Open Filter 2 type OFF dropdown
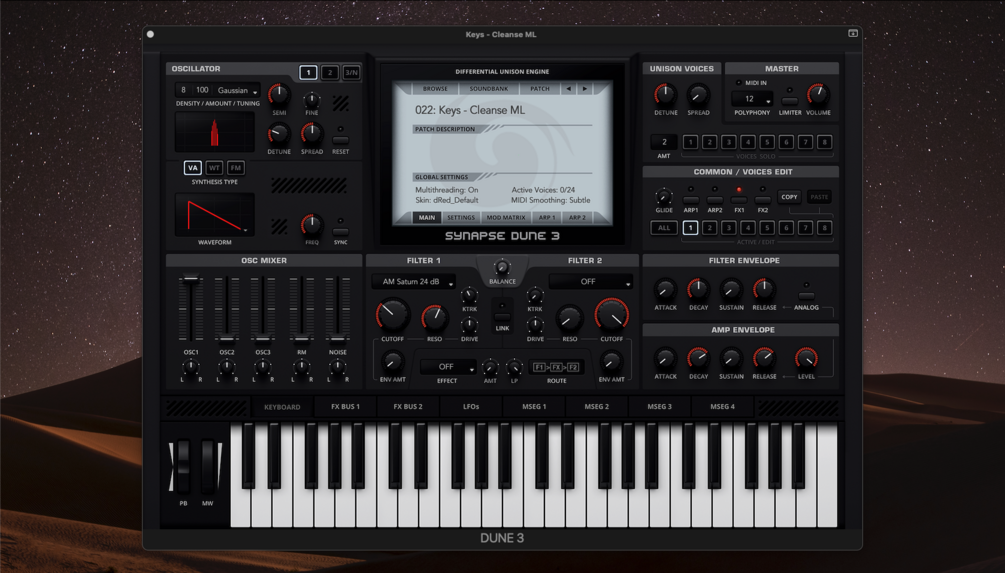The height and width of the screenshot is (573, 1005). click(x=590, y=281)
